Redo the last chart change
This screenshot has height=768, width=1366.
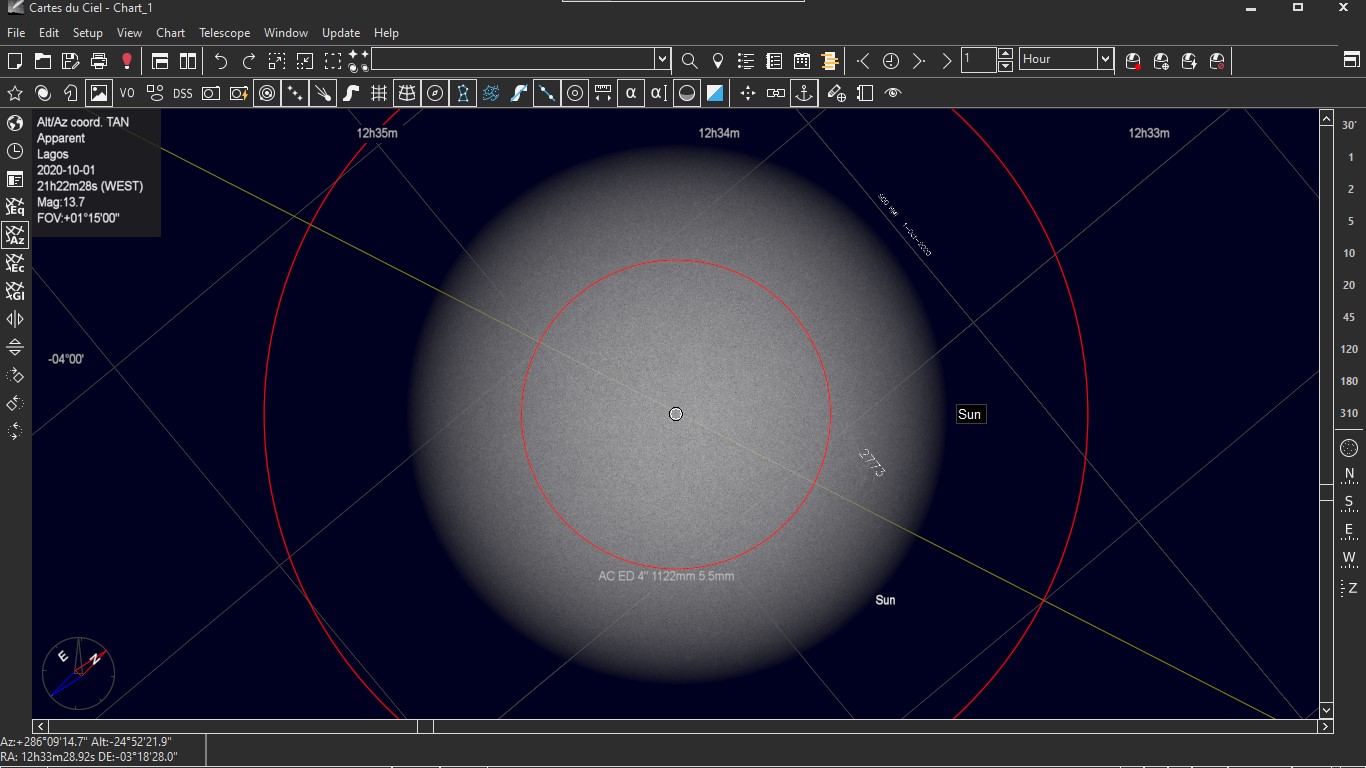click(249, 61)
